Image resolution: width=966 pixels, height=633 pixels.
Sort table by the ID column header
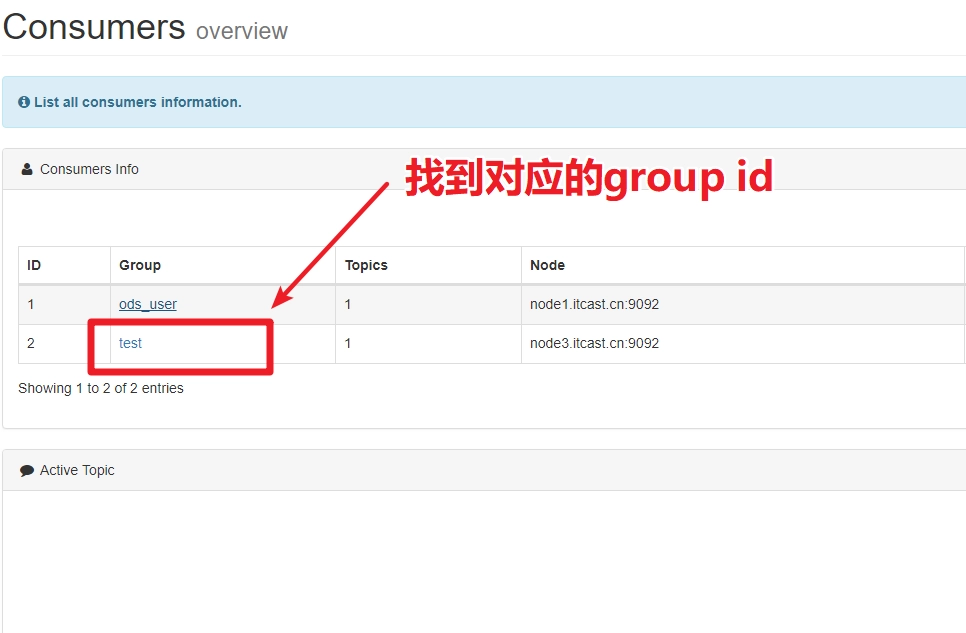(x=65, y=265)
